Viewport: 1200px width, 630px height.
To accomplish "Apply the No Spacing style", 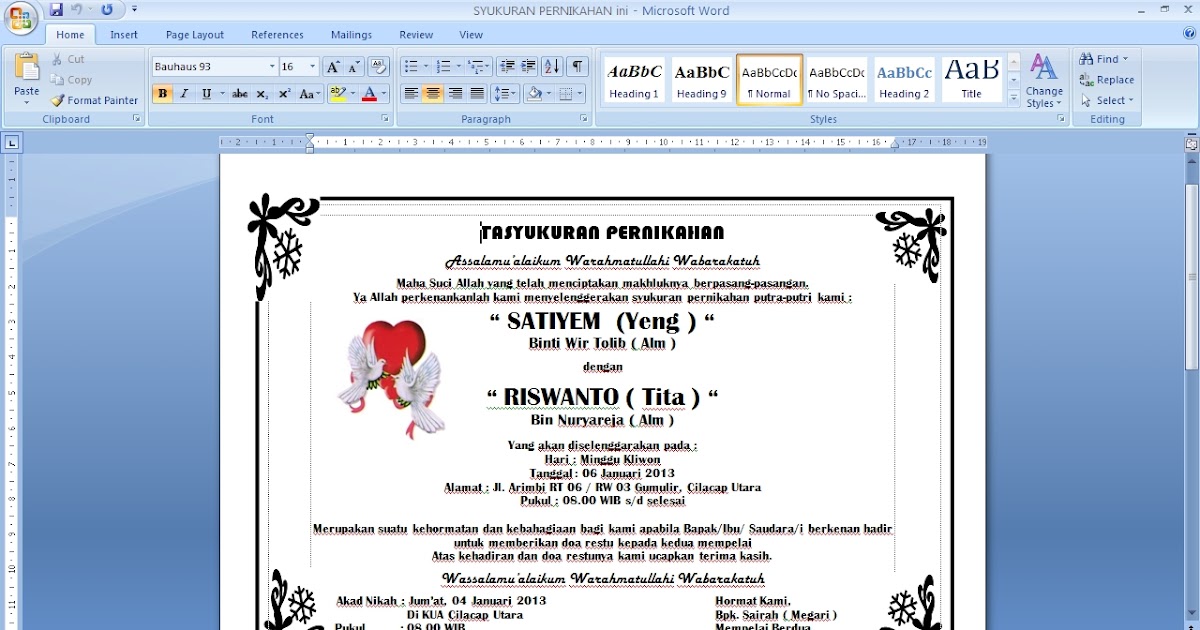I will (x=837, y=80).
